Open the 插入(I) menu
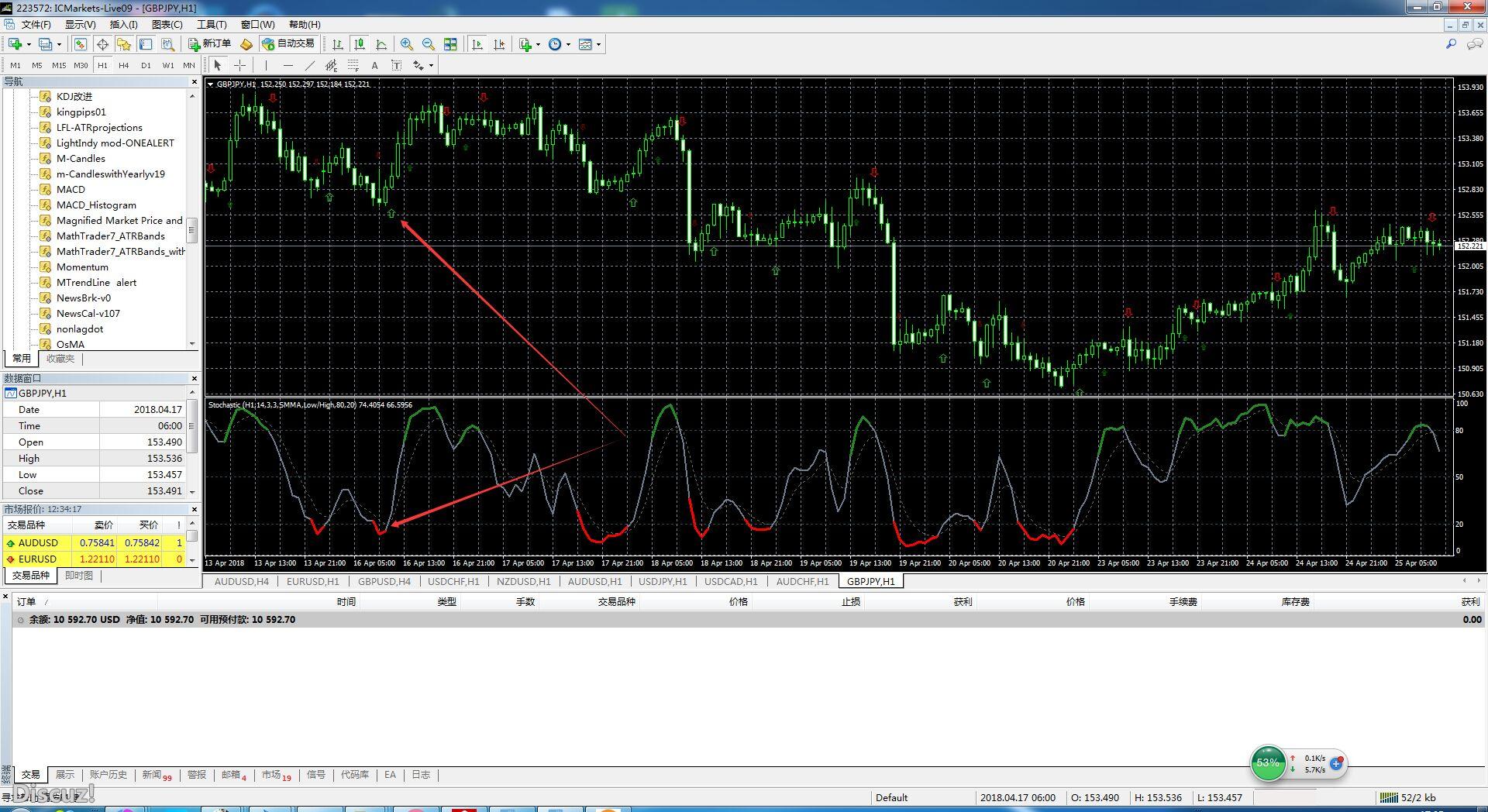The width and height of the screenshot is (1488, 812). [x=124, y=25]
